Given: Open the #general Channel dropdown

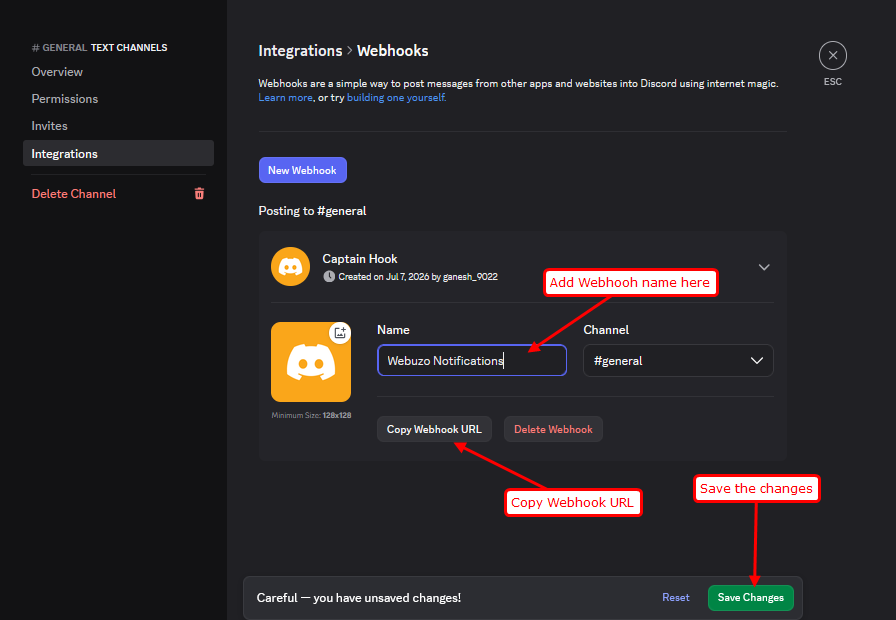Looking at the screenshot, I should (x=678, y=361).
